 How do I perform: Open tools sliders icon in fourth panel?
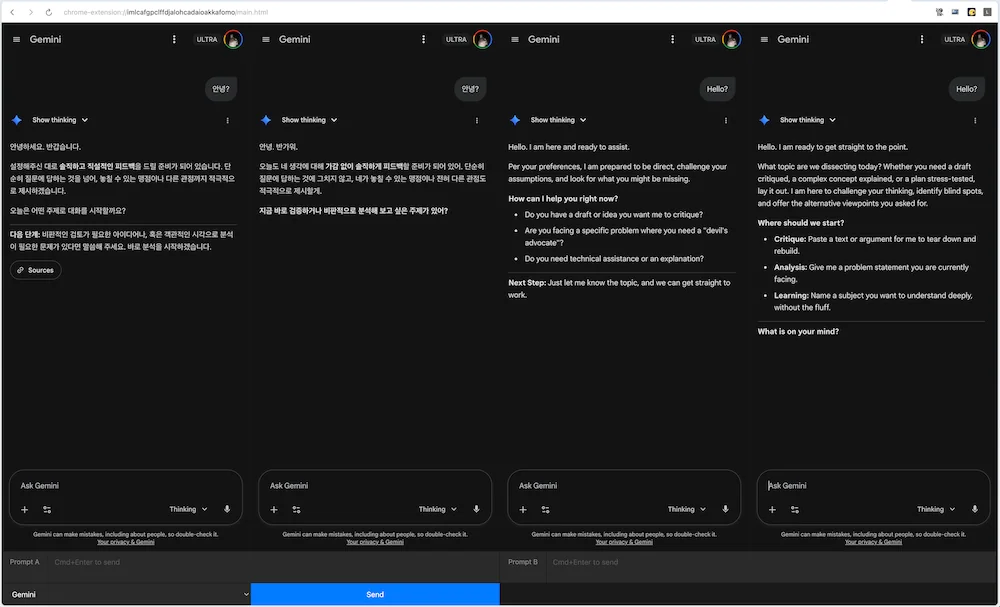(x=795, y=509)
